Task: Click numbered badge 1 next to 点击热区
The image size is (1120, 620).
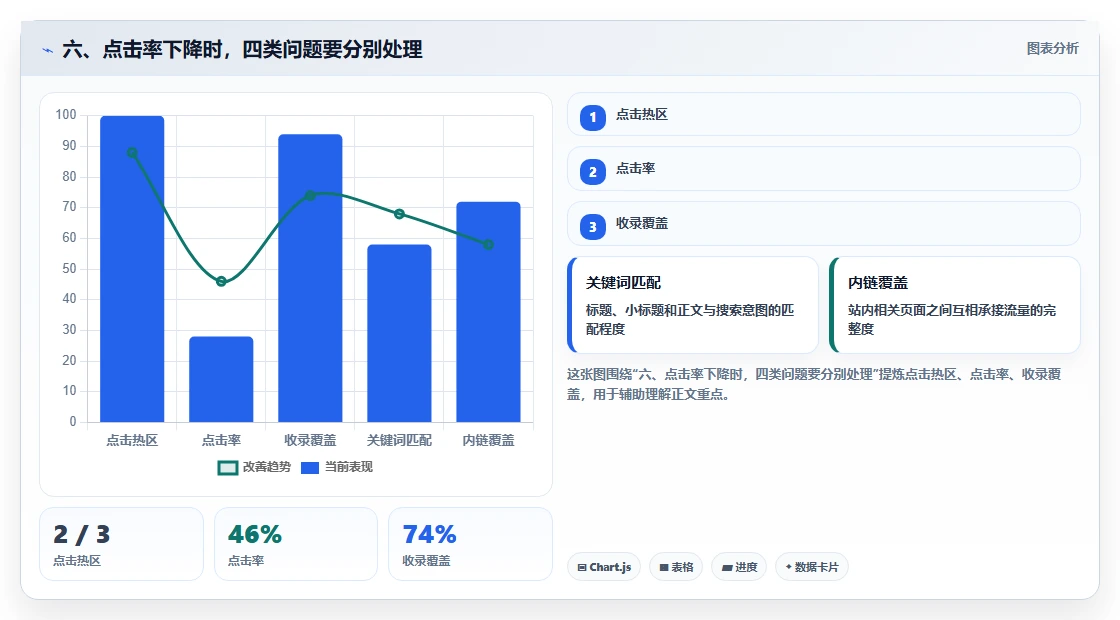Action: (592, 117)
